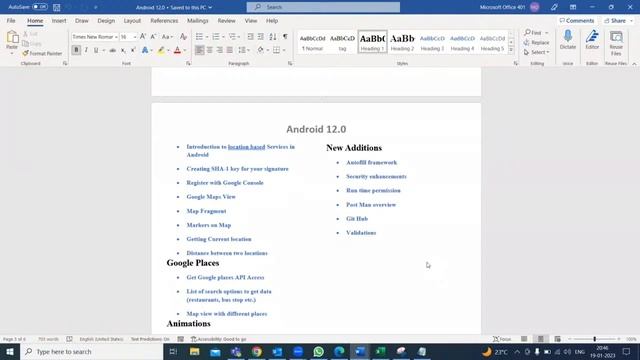The height and width of the screenshot is (360, 640).
Task: Apply subscript formatting
Action: pos(123,50)
